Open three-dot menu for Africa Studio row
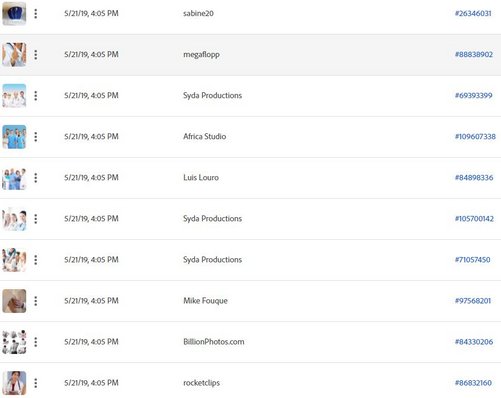The width and height of the screenshot is (501, 398). [x=36, y=137]
